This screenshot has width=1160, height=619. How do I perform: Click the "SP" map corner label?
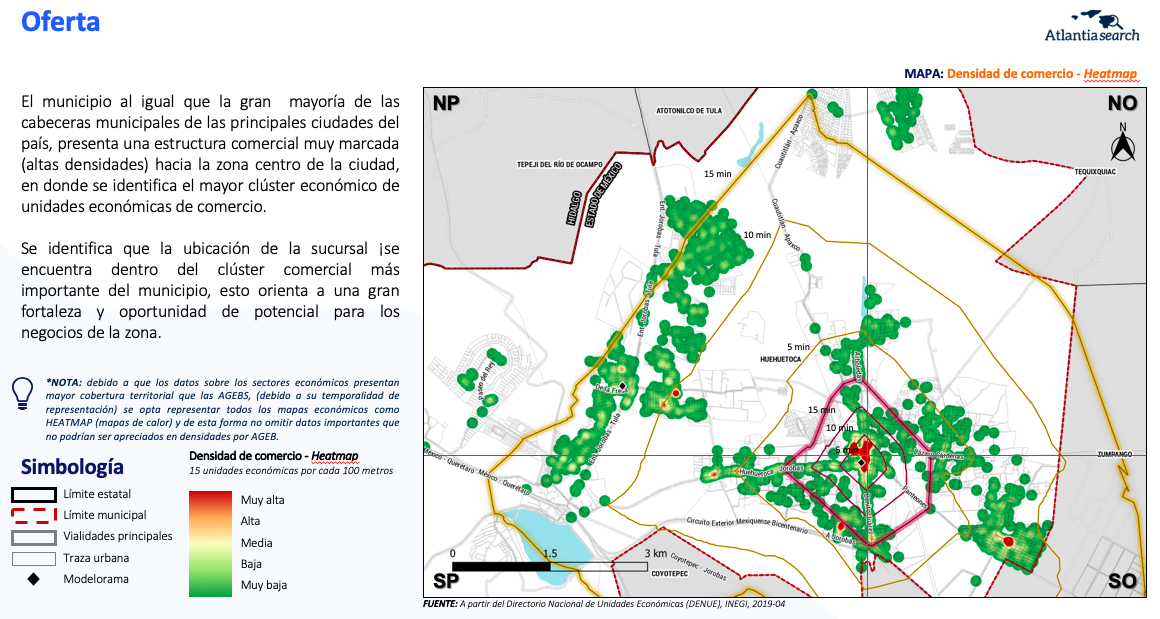[x=445, y=581]
